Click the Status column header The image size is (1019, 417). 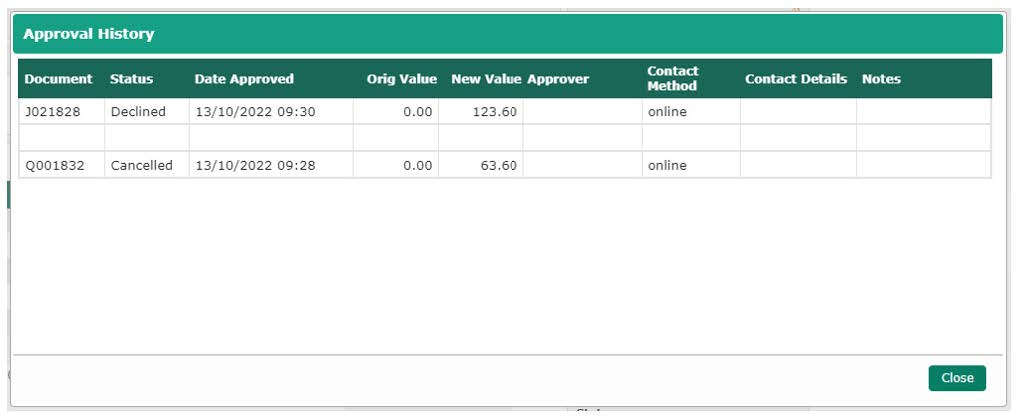click(131, 79)
